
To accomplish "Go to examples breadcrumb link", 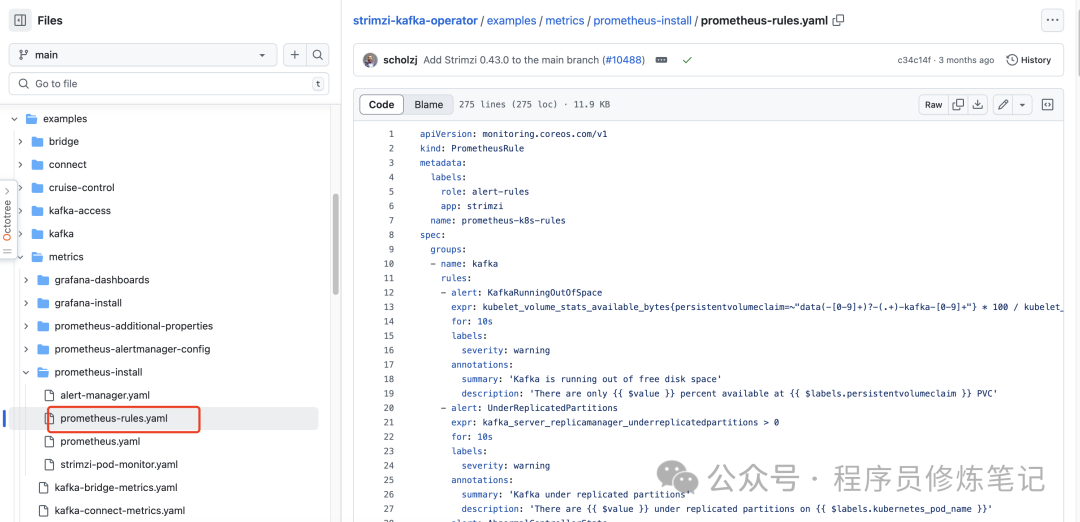I will 511,20.
